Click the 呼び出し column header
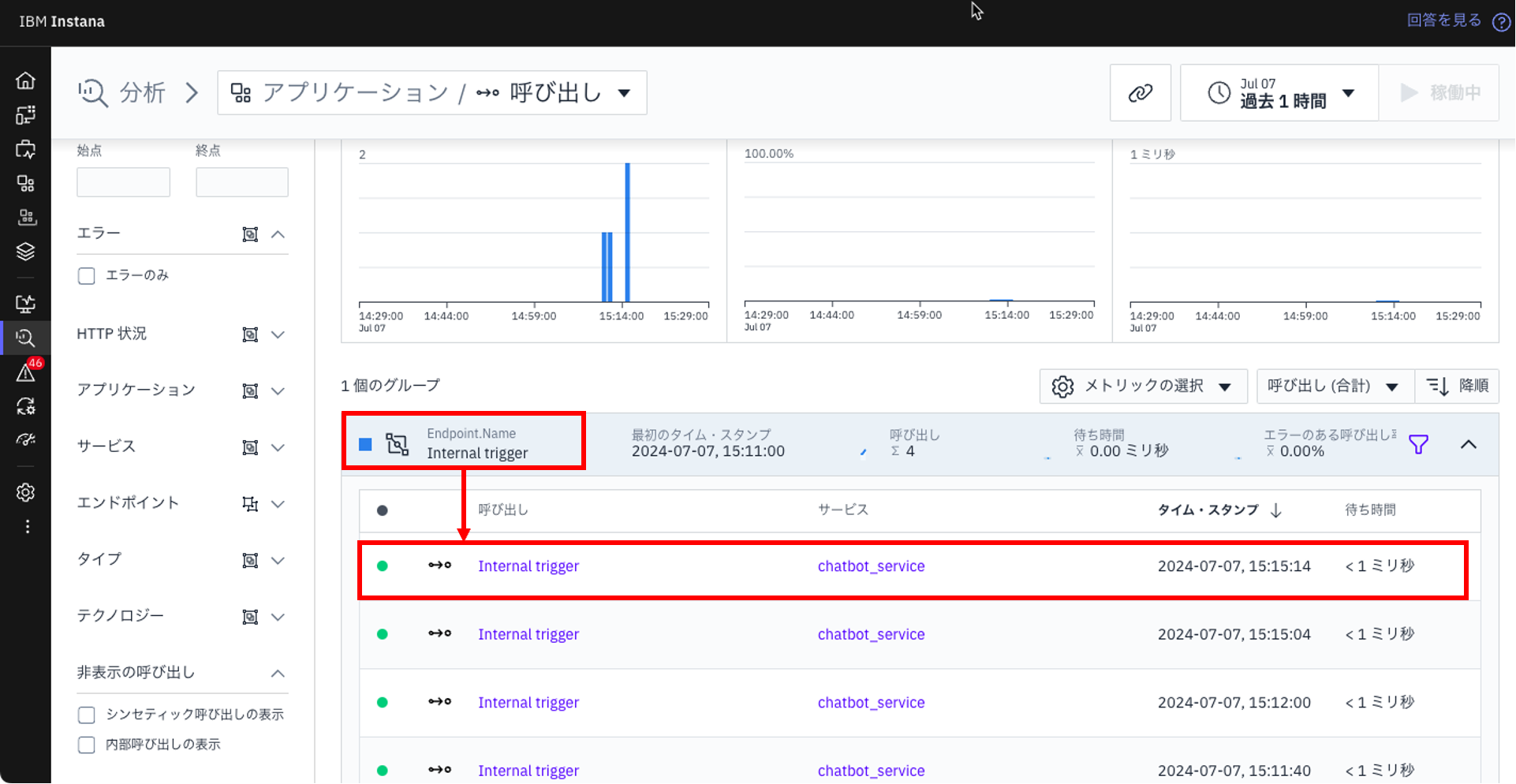The height and width of the screenshot is (784, 1516). 503,510
